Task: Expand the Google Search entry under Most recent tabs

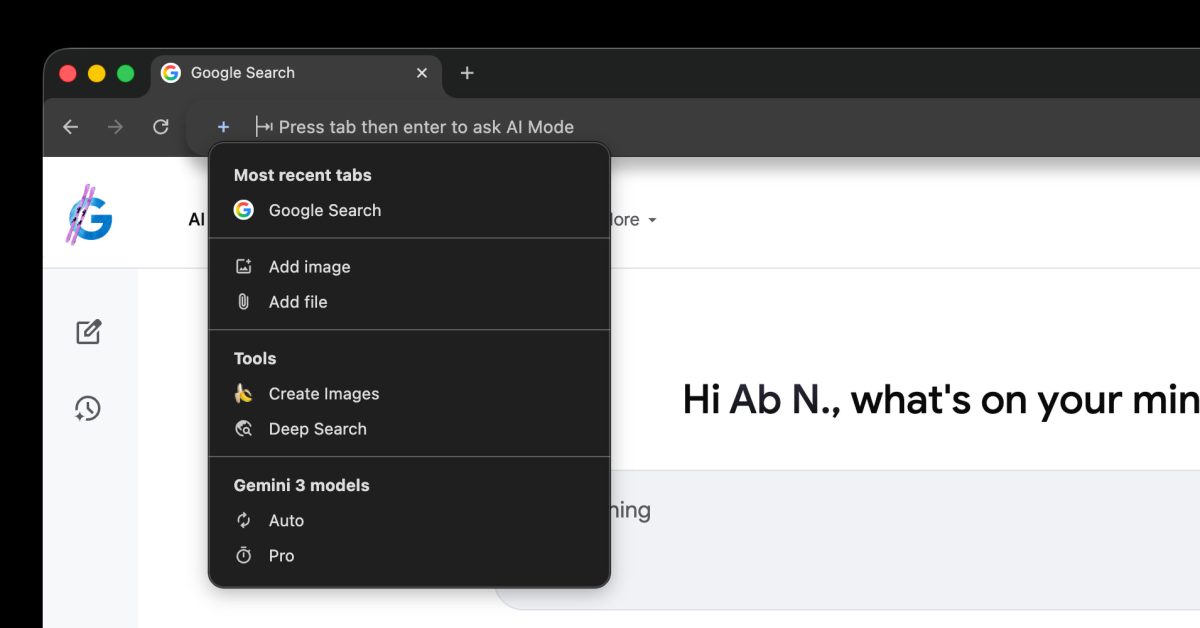Action: pos(324,210)
